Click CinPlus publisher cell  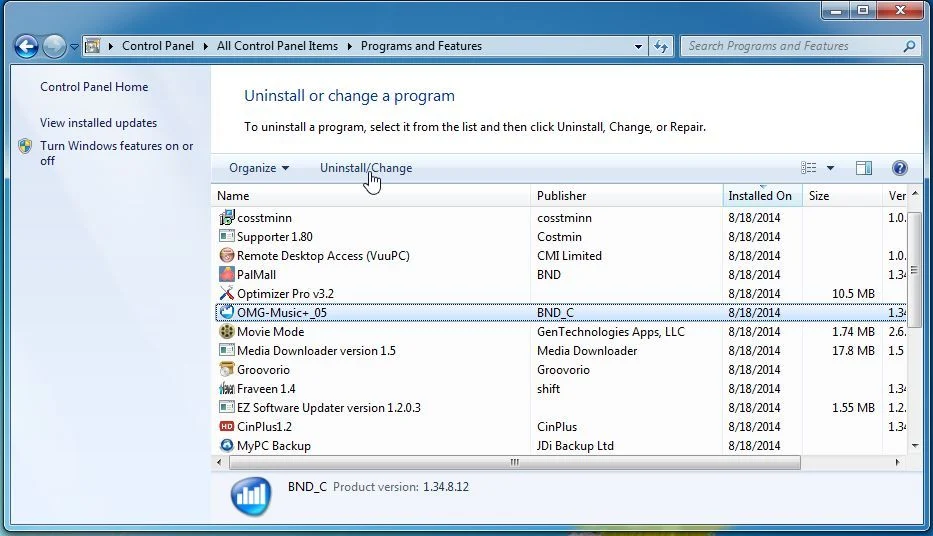(x=557, y=427)
